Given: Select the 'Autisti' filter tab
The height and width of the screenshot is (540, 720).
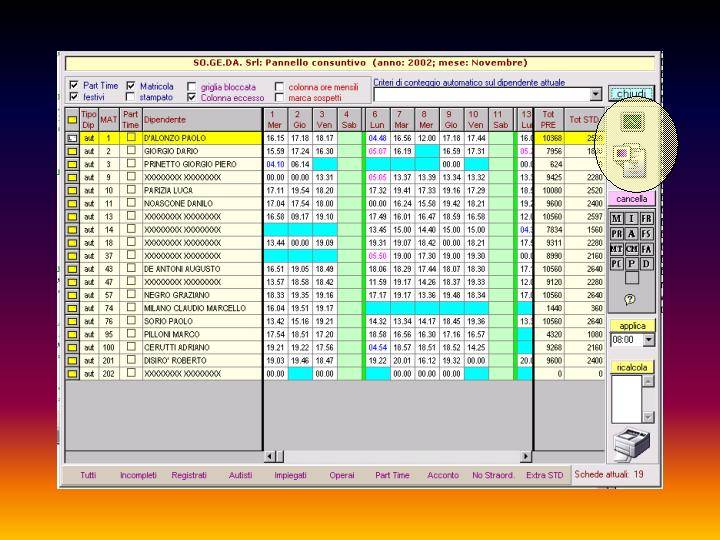Looking at the screenshot, I should [x=240, y=475].
